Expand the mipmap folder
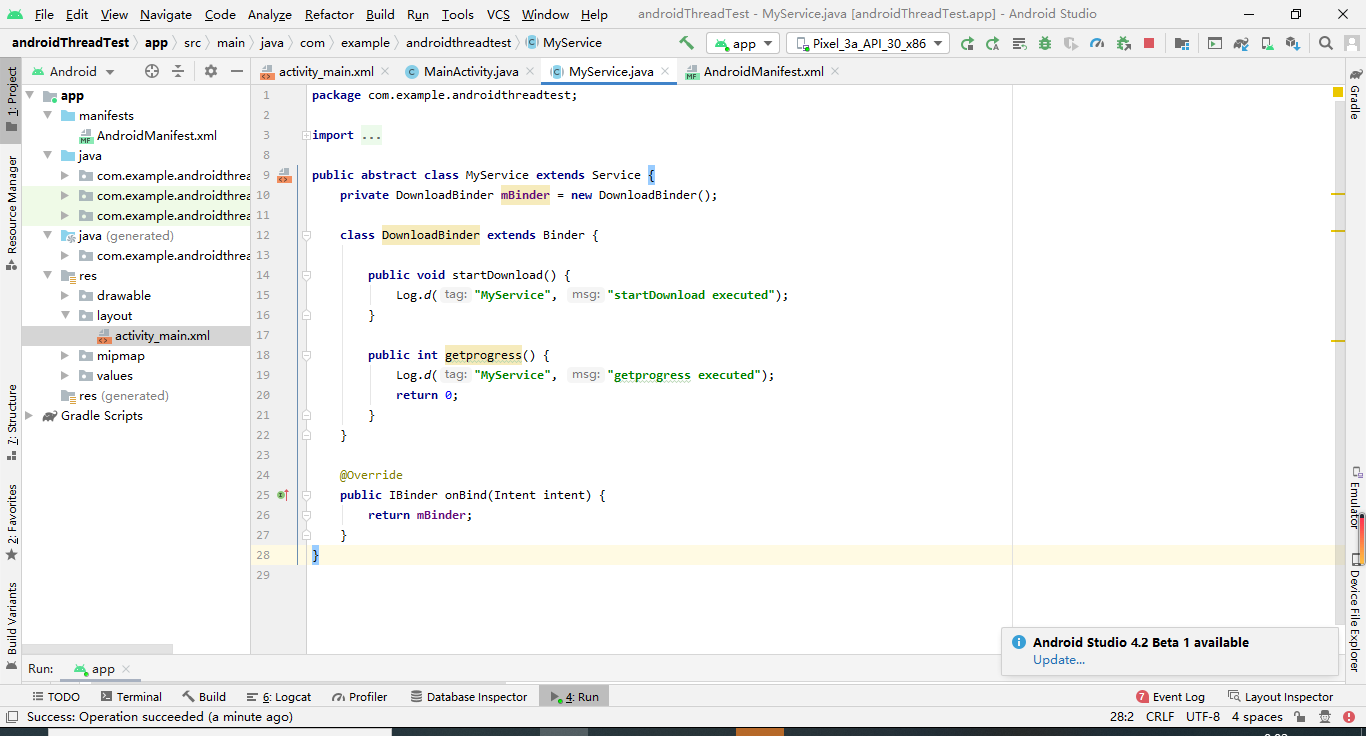Image resolution: width=1366 pixels, height=736 pixels. click(66, 356)
